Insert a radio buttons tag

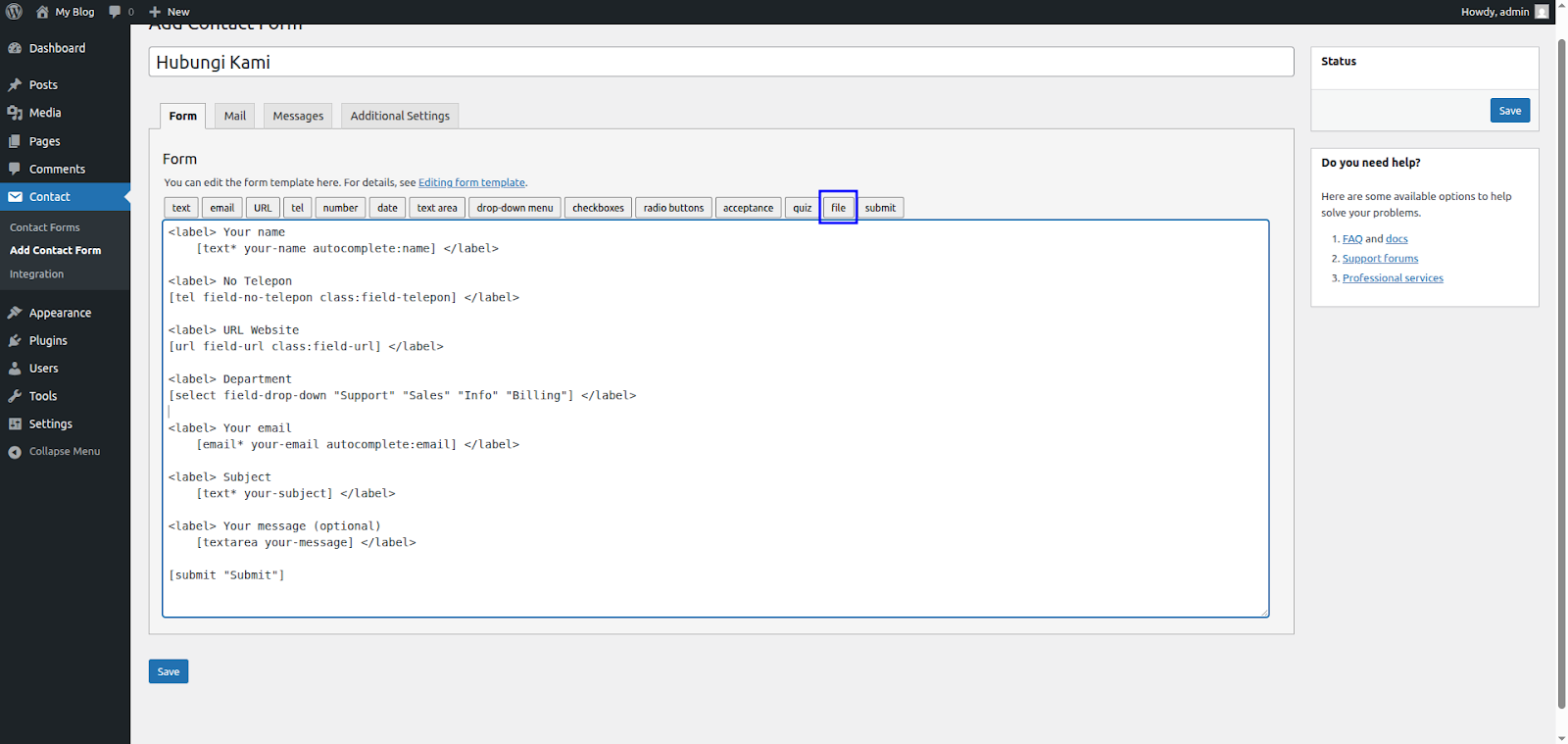tap(673, 208)
